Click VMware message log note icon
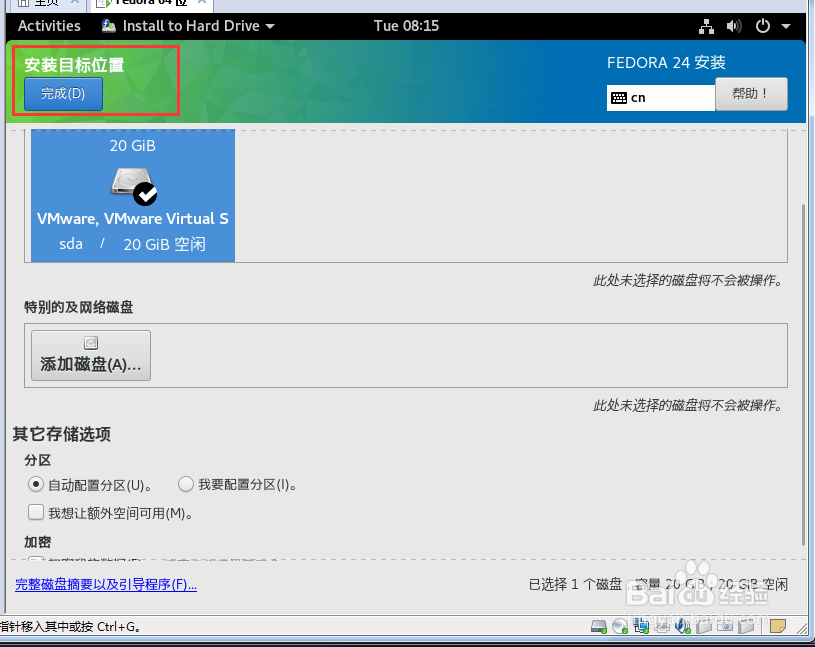This screenshot has height=647, width=815. click(778, 626)
